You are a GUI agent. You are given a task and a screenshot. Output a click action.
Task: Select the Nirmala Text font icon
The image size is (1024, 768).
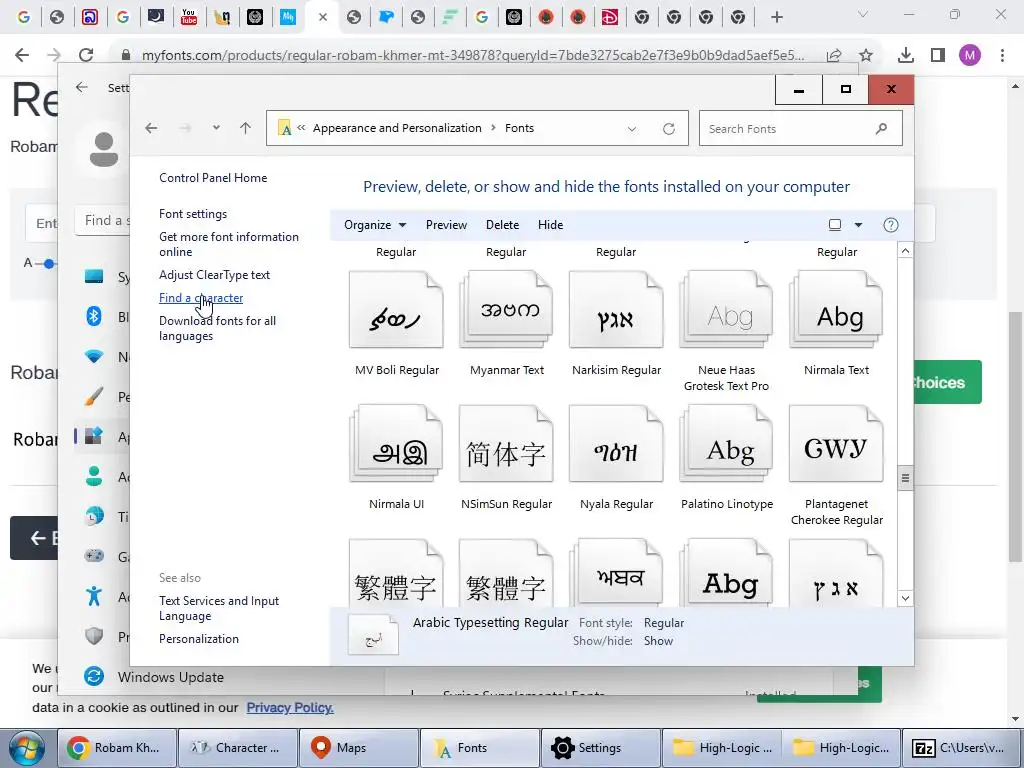coord(837,311)
